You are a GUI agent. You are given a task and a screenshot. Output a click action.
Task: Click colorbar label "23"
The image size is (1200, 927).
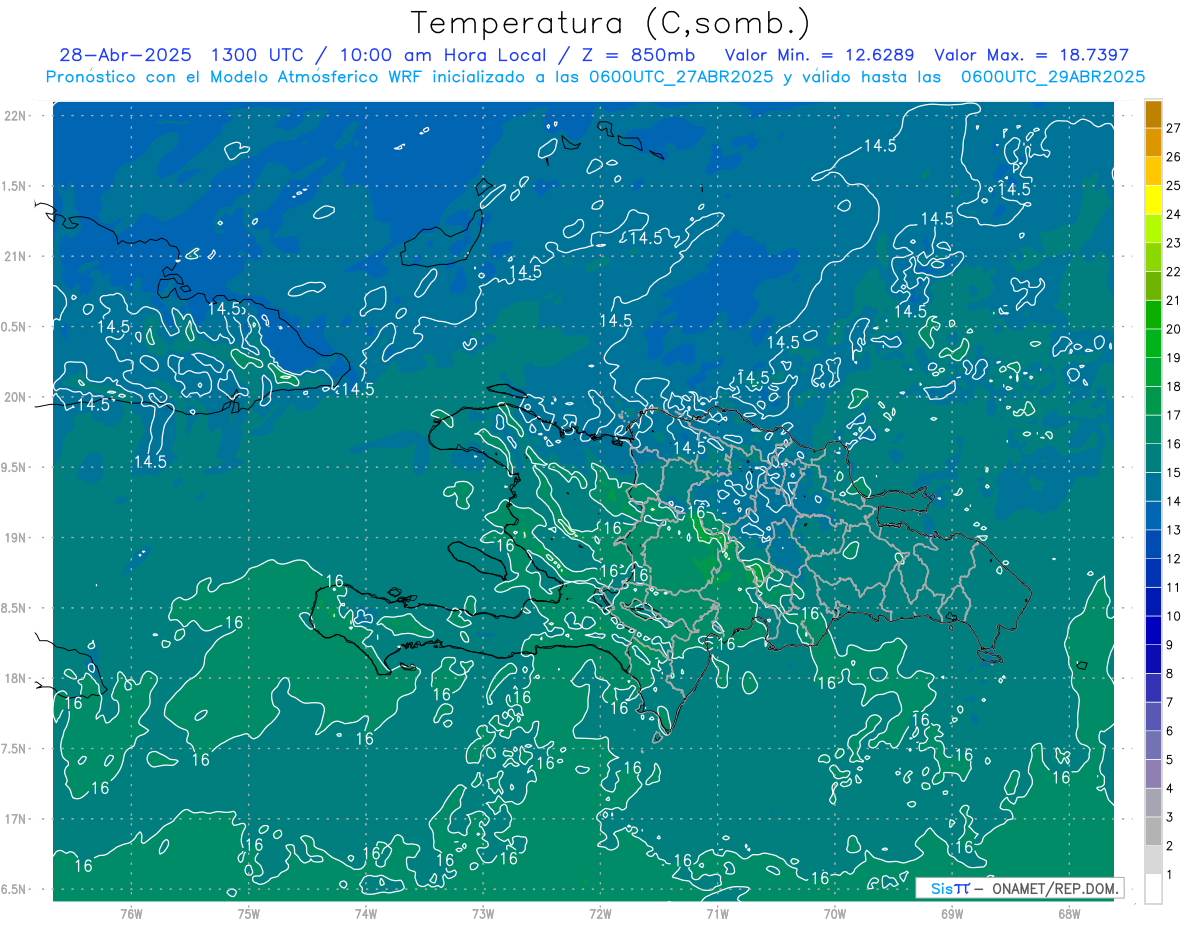point(1174,243)
